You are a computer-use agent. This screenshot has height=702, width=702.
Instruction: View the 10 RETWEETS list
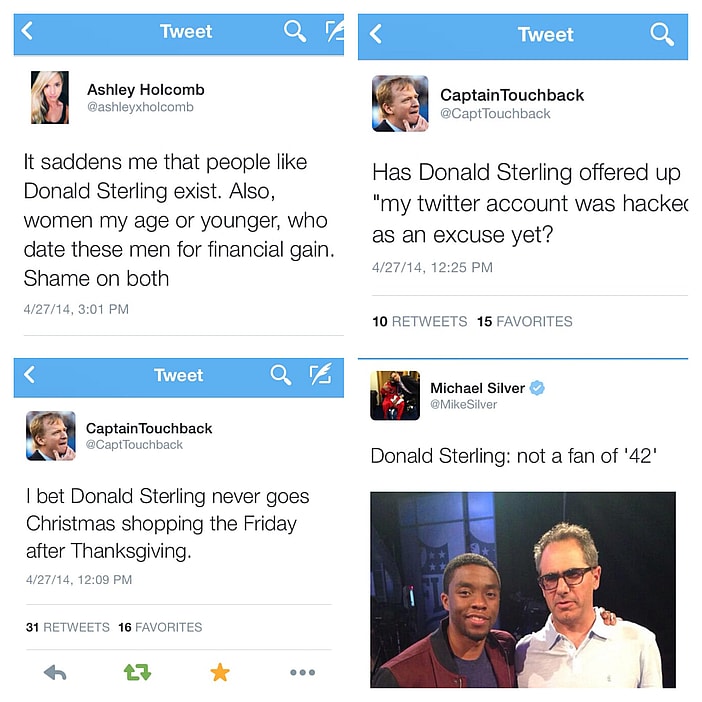419,321
